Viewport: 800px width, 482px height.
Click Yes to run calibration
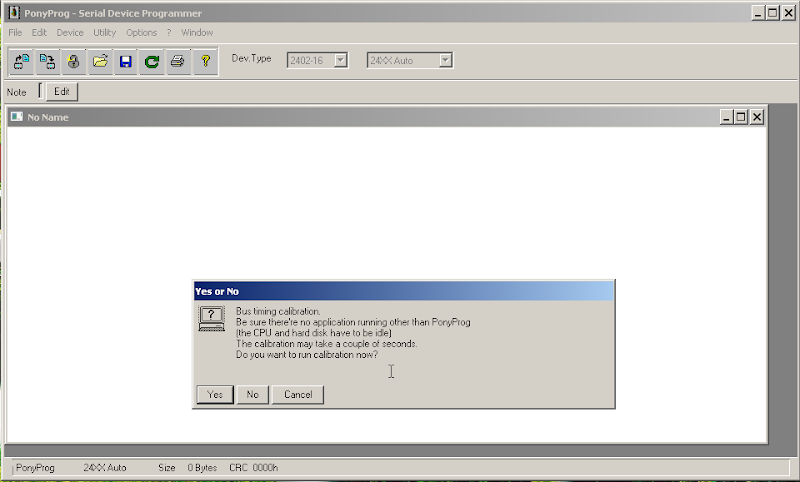coord(215,394)
